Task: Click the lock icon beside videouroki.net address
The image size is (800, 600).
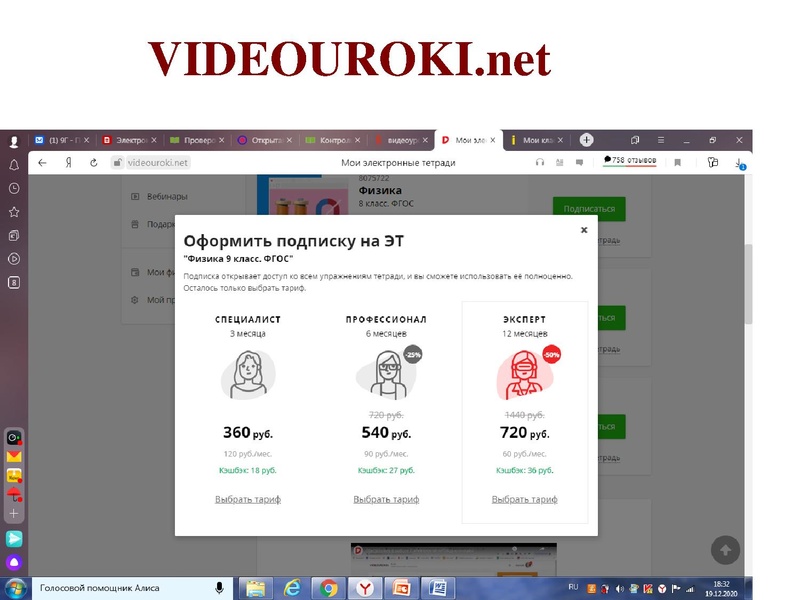Action: (x=118, y=164)
